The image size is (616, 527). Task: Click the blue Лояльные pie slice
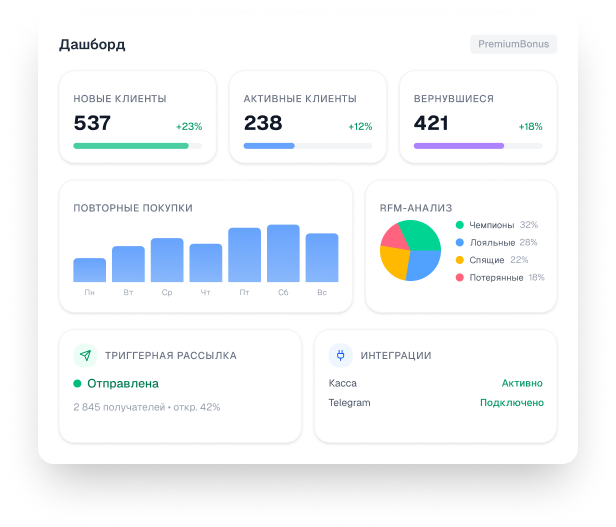point(425,265)
